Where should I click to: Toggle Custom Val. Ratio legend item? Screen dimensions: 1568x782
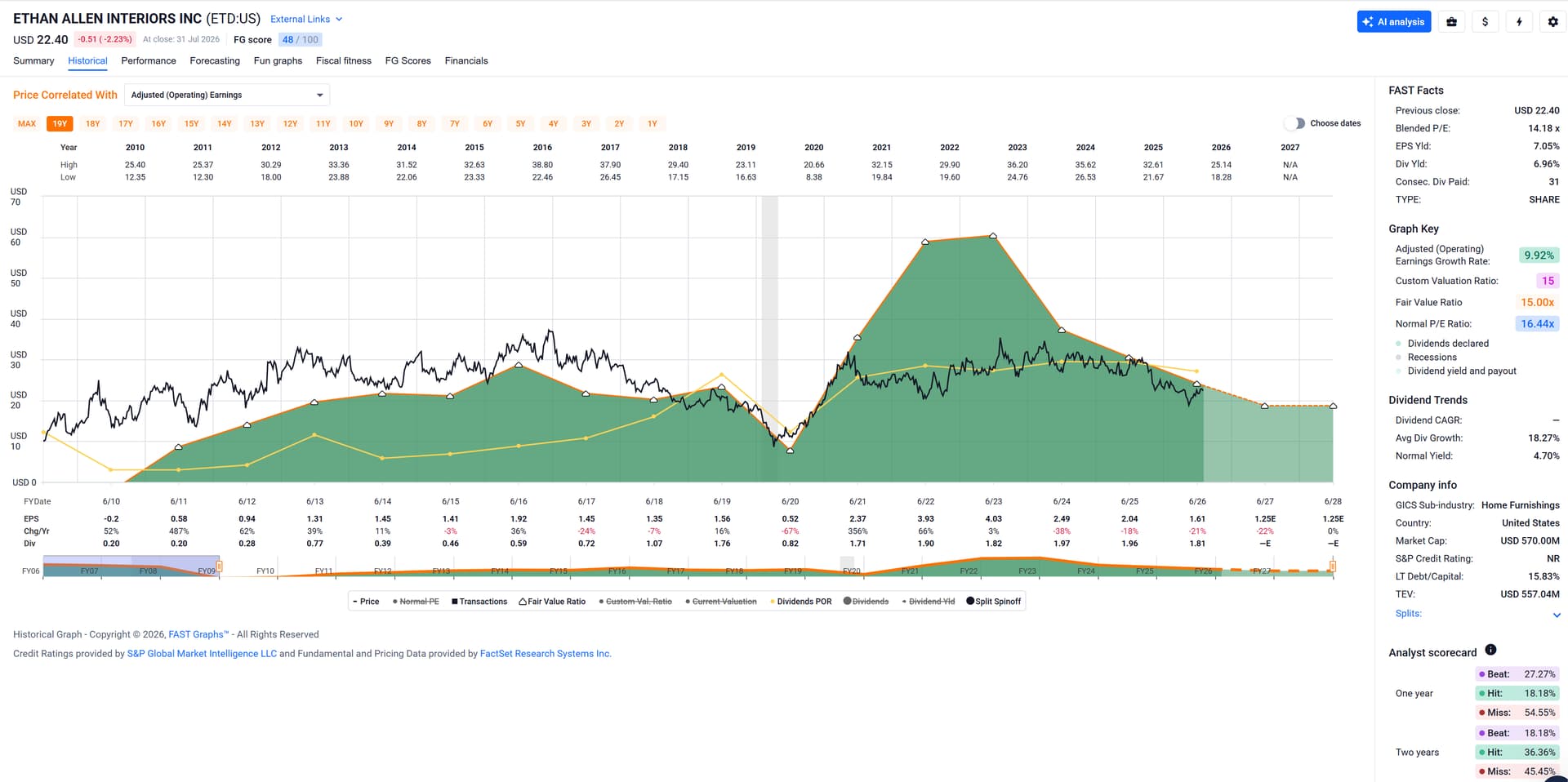[635, 602]
